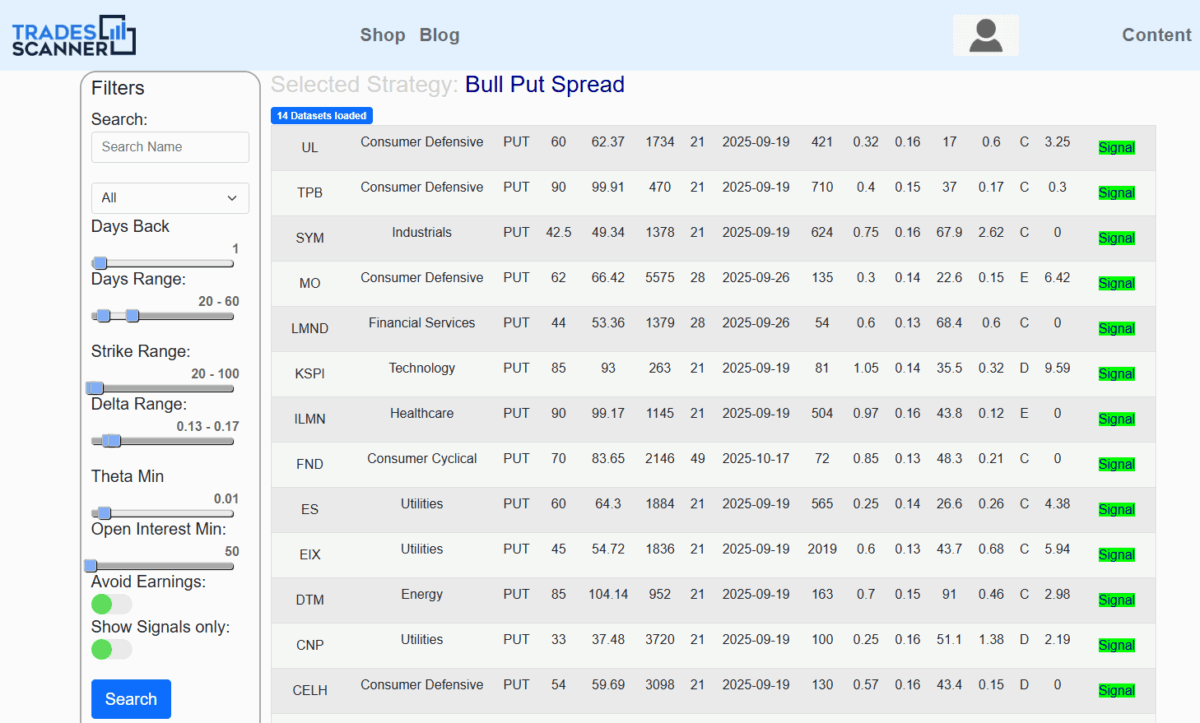Open the Signal badge for KSPI
This screenshot has width=1200, height=723.
point(1116,374)
